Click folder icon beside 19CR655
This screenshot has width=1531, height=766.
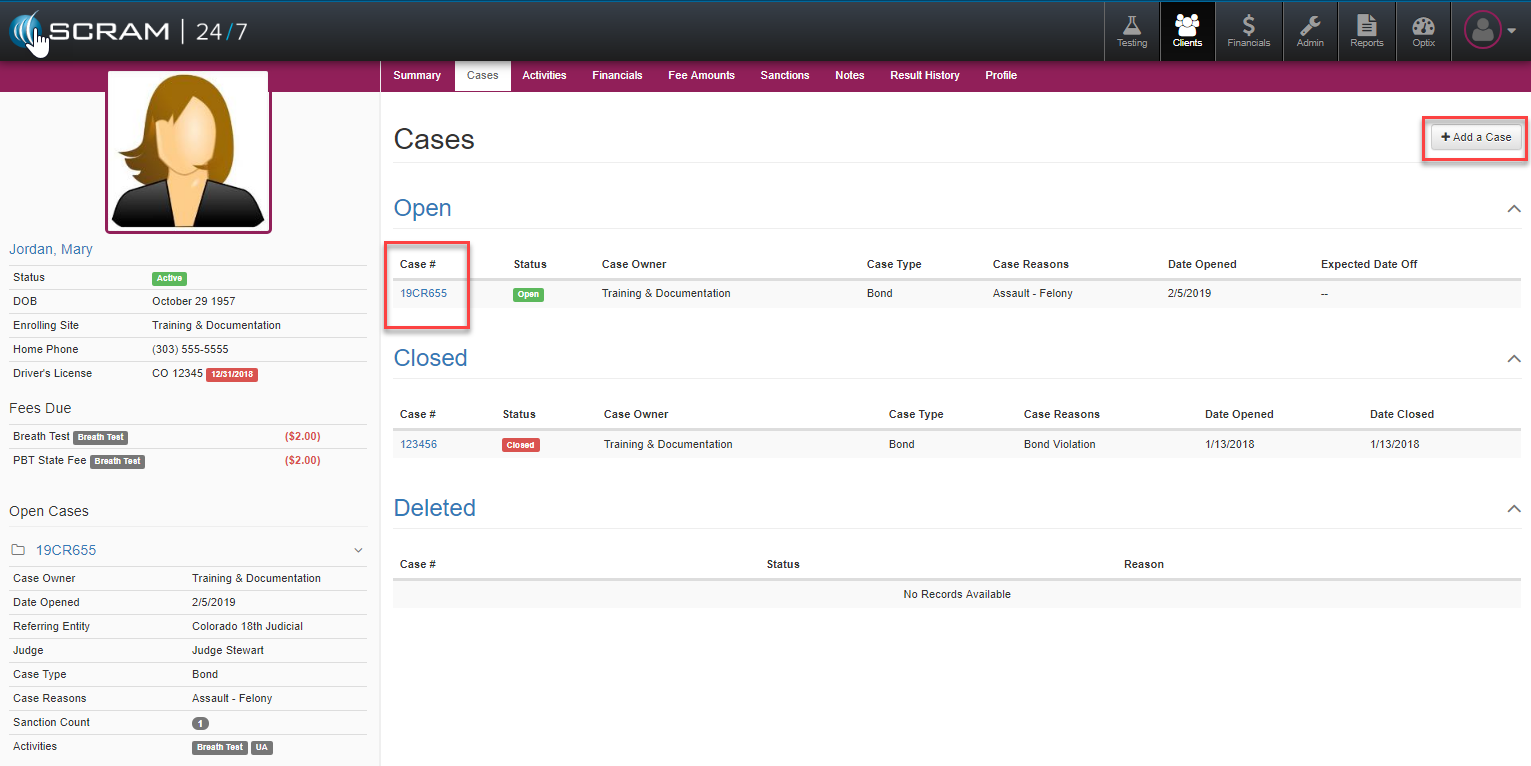tap(18, 551)
